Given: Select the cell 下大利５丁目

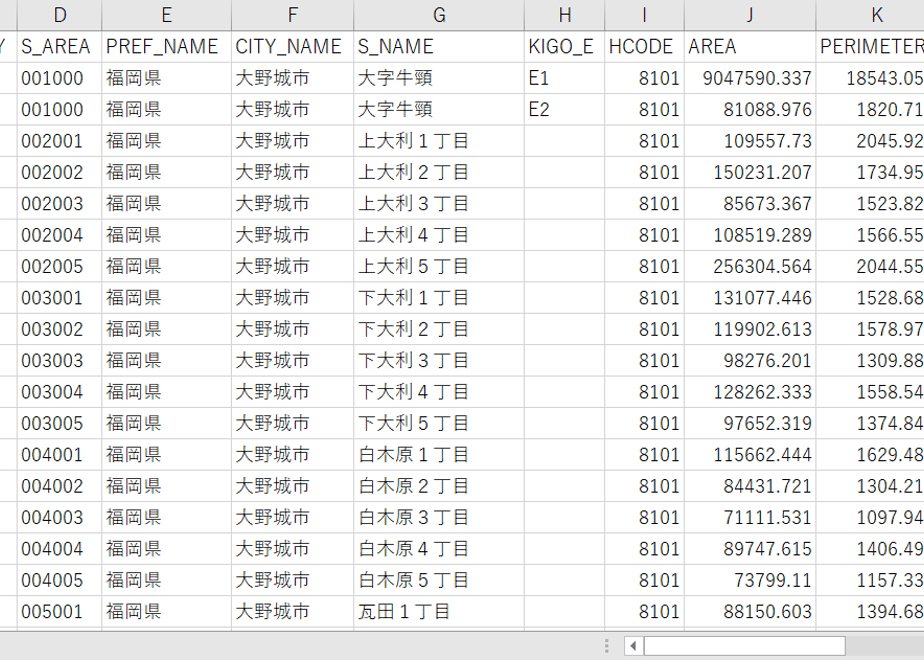Looking at the screenshot, I should (x=439, y=423).
